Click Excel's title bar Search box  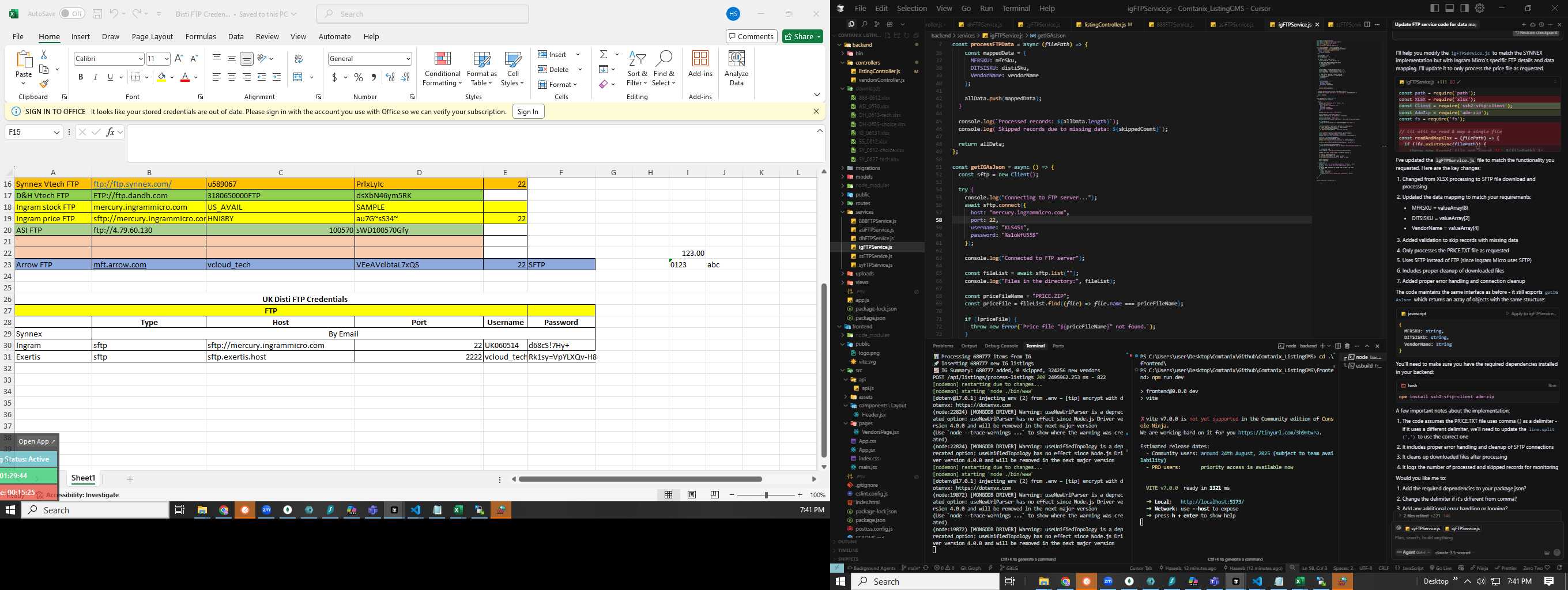pos(423,13)
